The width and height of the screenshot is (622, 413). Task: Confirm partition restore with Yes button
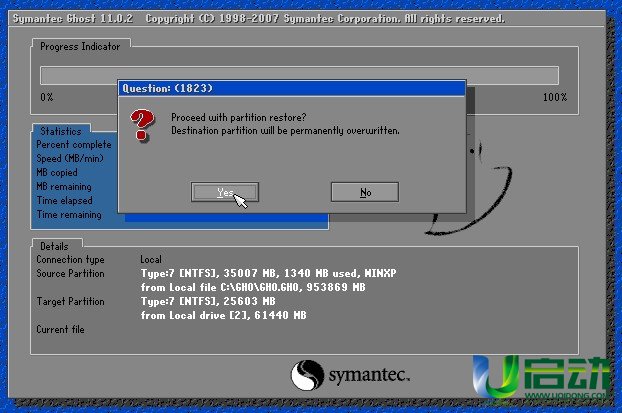pos(225,192)
